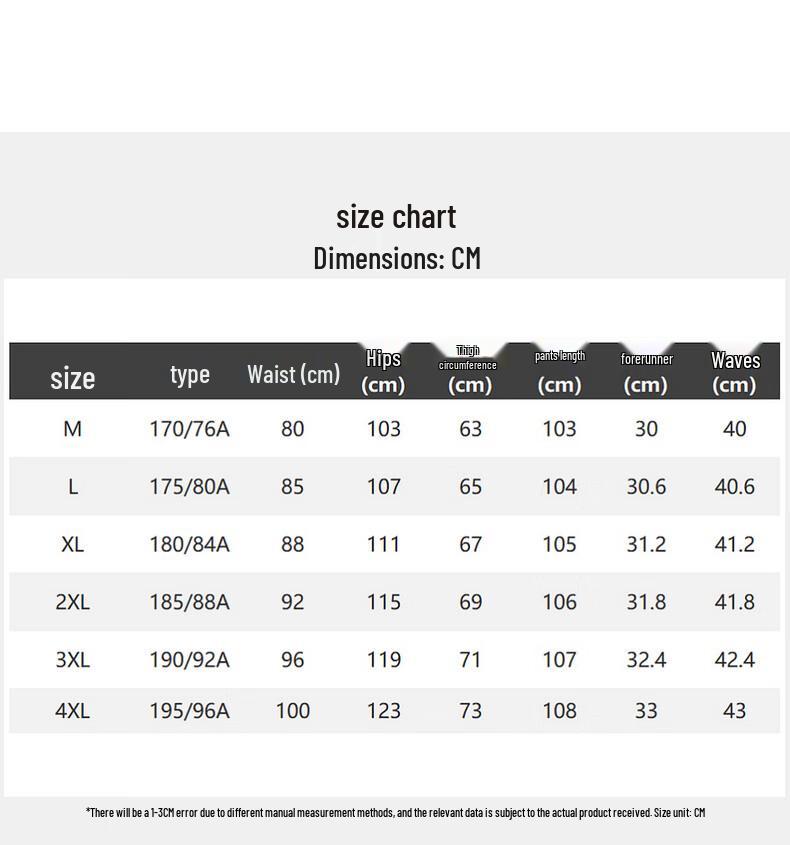Click the XL size row label

[x=73, y=544]
